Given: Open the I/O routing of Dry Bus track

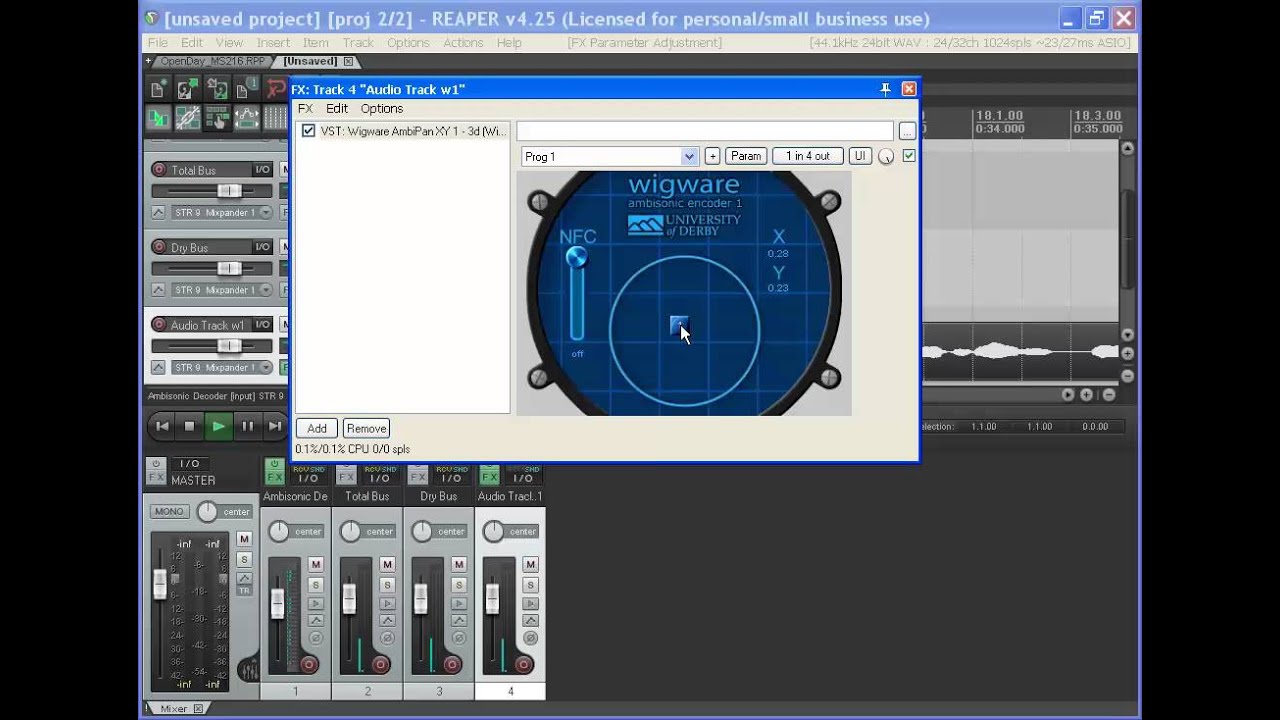Looking at the screenshot, I should pyautogui.click(x=262, y=247).
